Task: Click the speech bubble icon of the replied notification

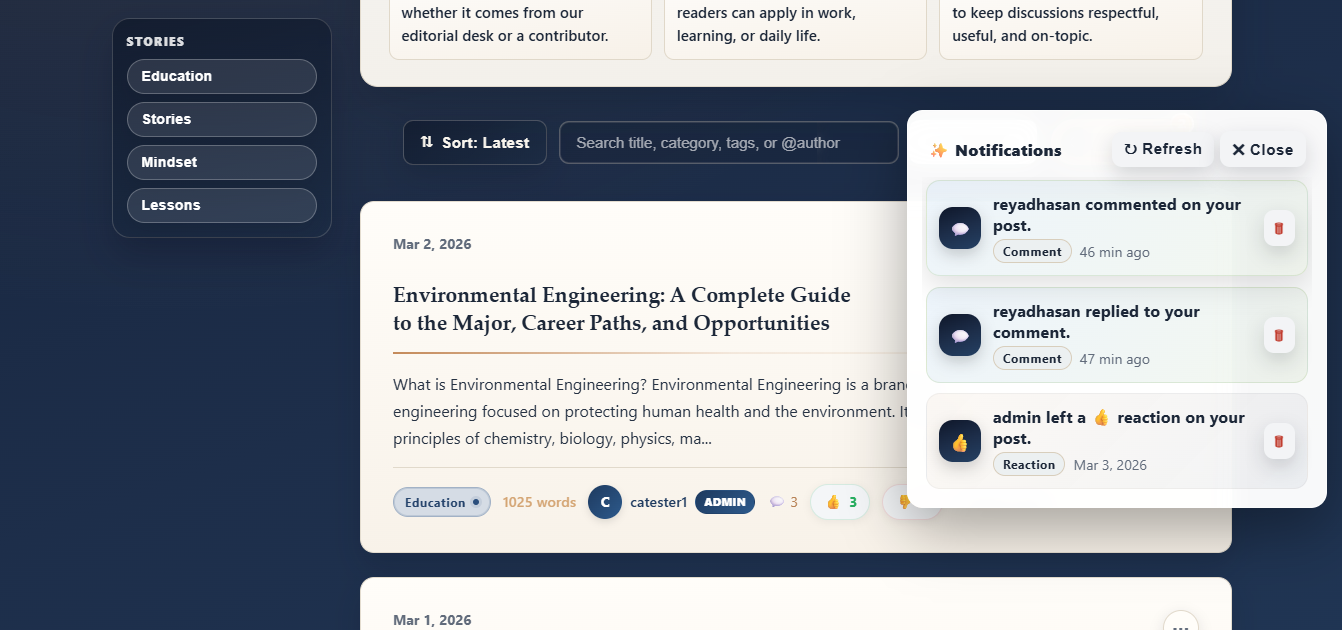Action: 960,335
